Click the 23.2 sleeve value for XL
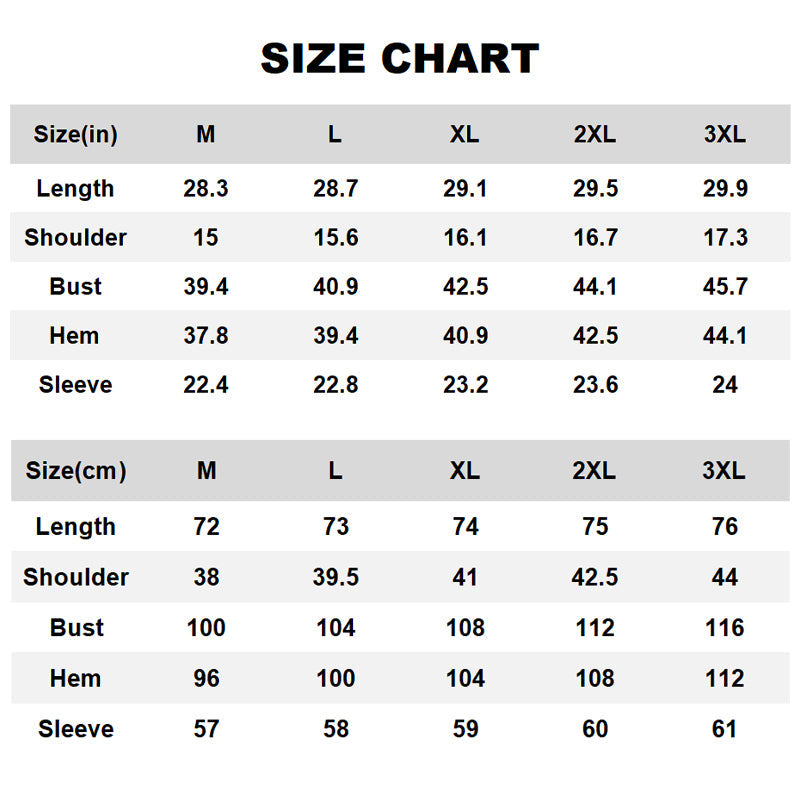This screenshot has width=800, height=800. click(465, 385)
